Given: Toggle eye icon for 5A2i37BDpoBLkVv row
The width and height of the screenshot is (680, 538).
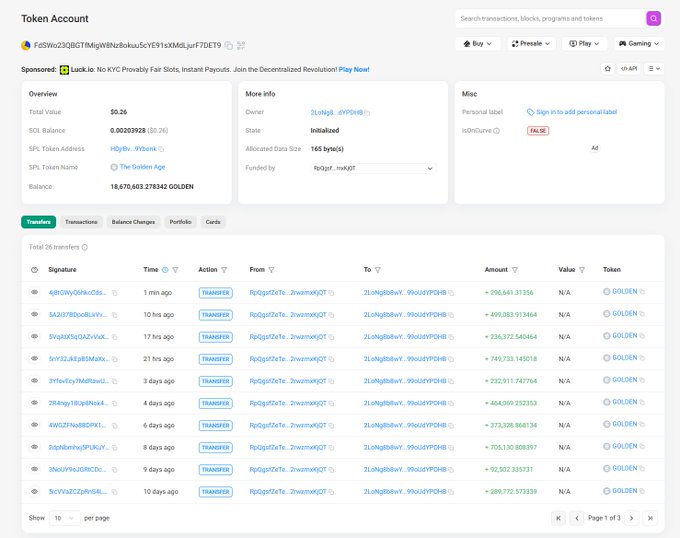Looking at the screenshot, I should pos(35,315).
